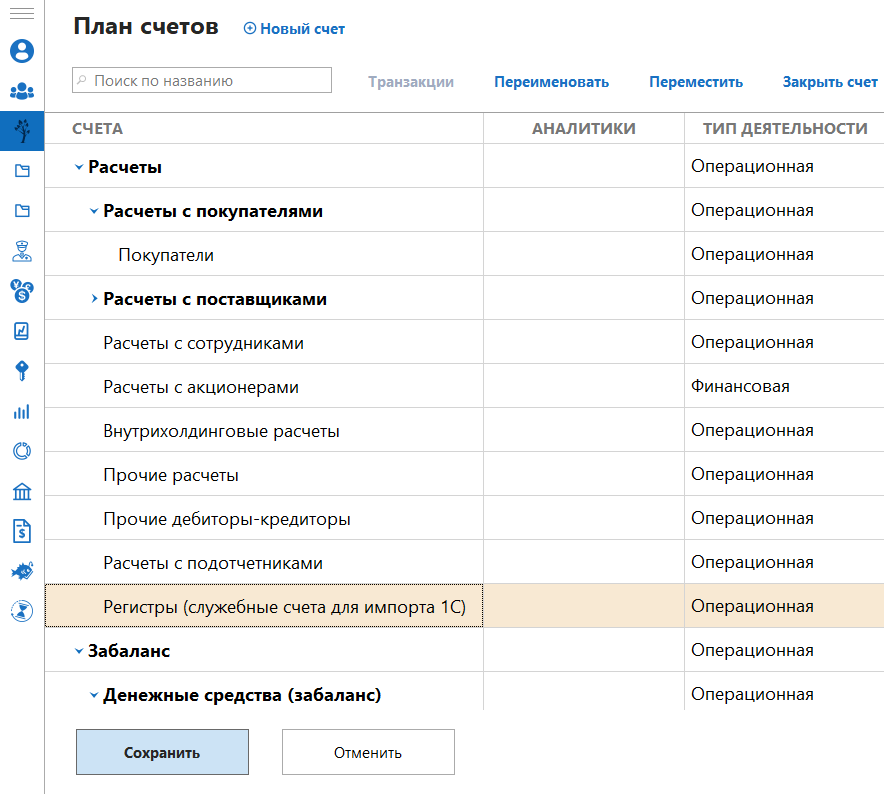Click the bank building icon
The height and width of the screenshot is (794, 884).
(21, 491)
